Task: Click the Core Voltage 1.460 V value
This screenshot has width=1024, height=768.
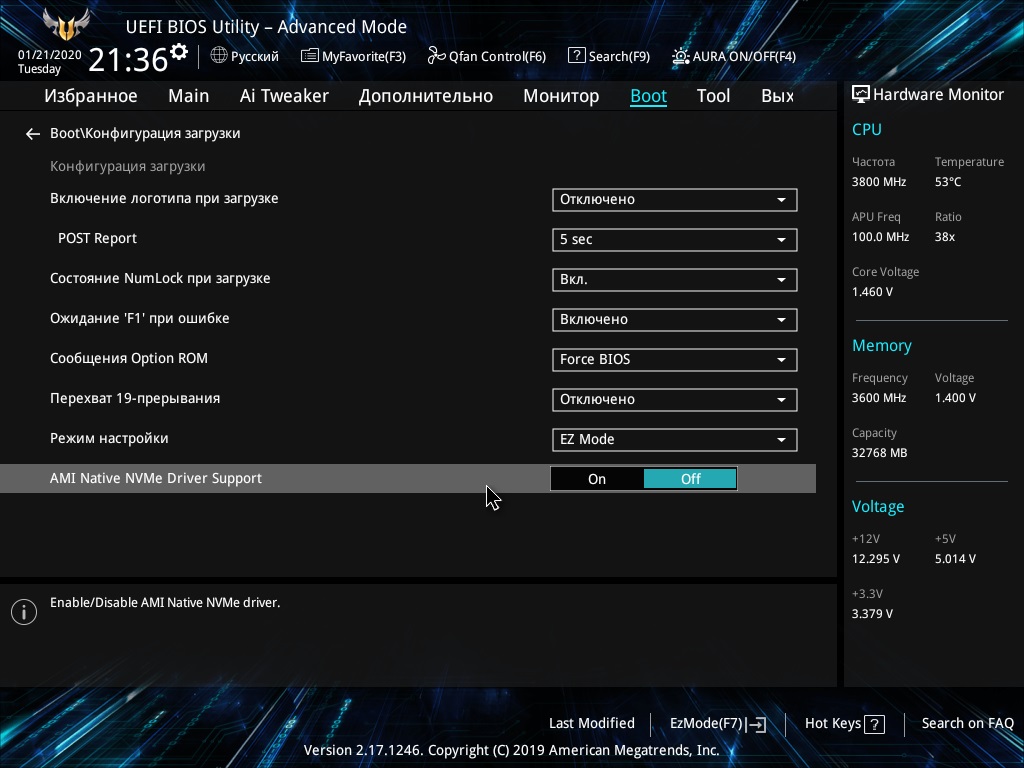Action: pyautogui.click(x=872, y=292)
